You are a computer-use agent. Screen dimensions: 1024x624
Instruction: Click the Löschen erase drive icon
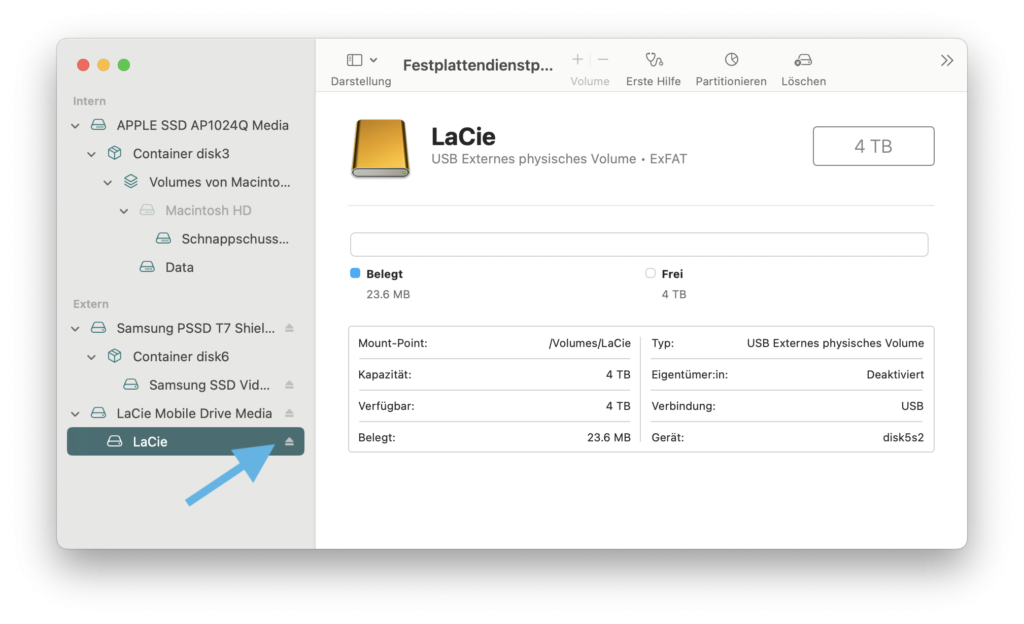pyautogui.click(x=803, y=60)
